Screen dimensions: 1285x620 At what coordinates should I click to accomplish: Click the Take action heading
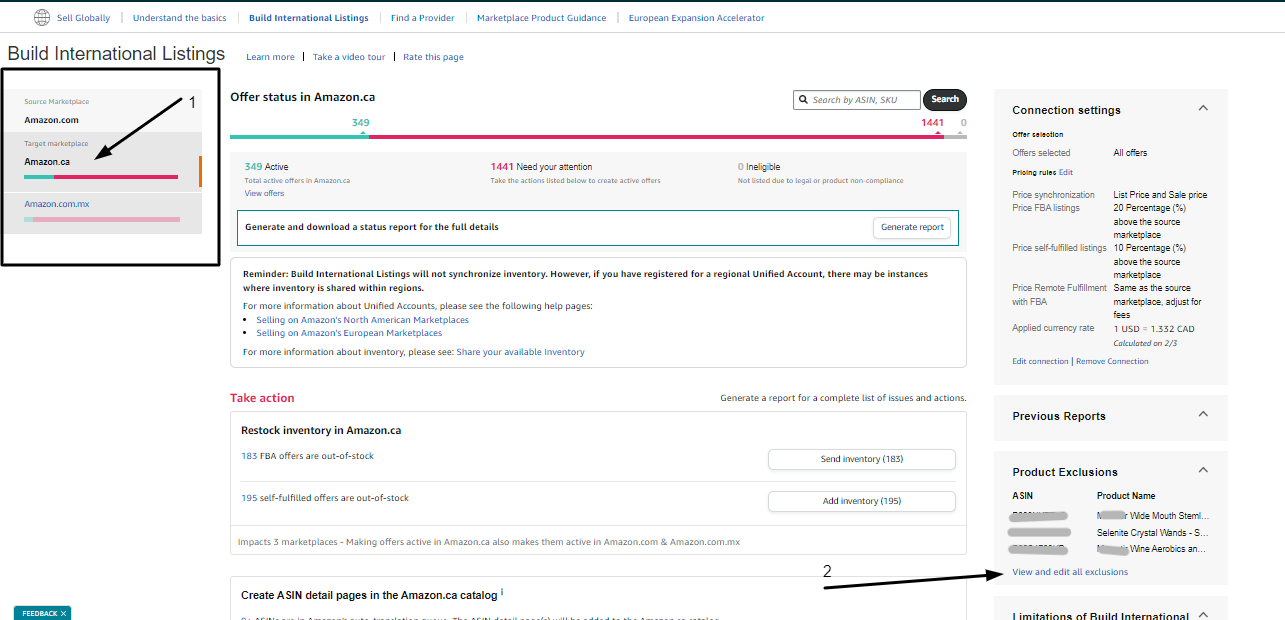tap(262, 398)
